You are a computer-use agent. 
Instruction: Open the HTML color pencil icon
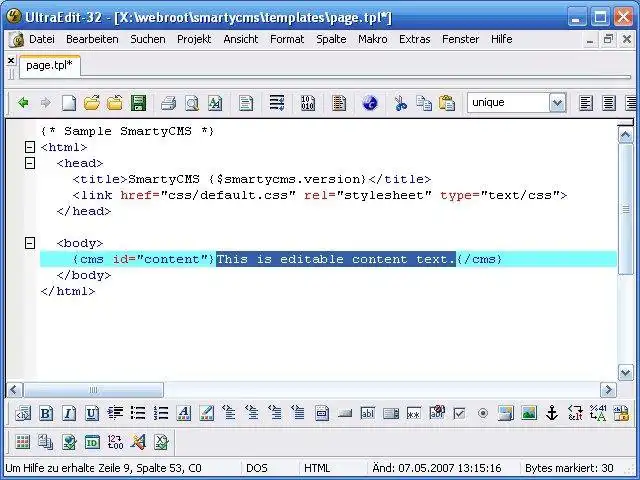(207, 413)
